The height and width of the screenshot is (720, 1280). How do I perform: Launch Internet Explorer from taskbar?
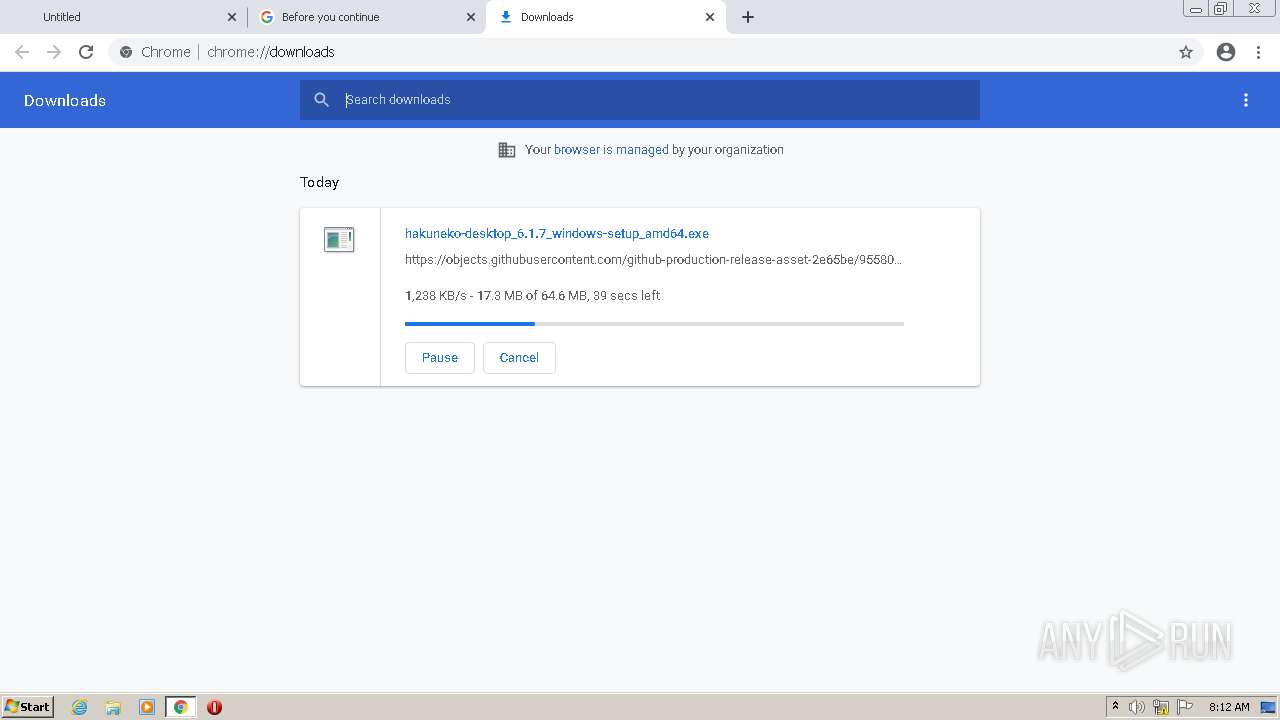[80, 707]
